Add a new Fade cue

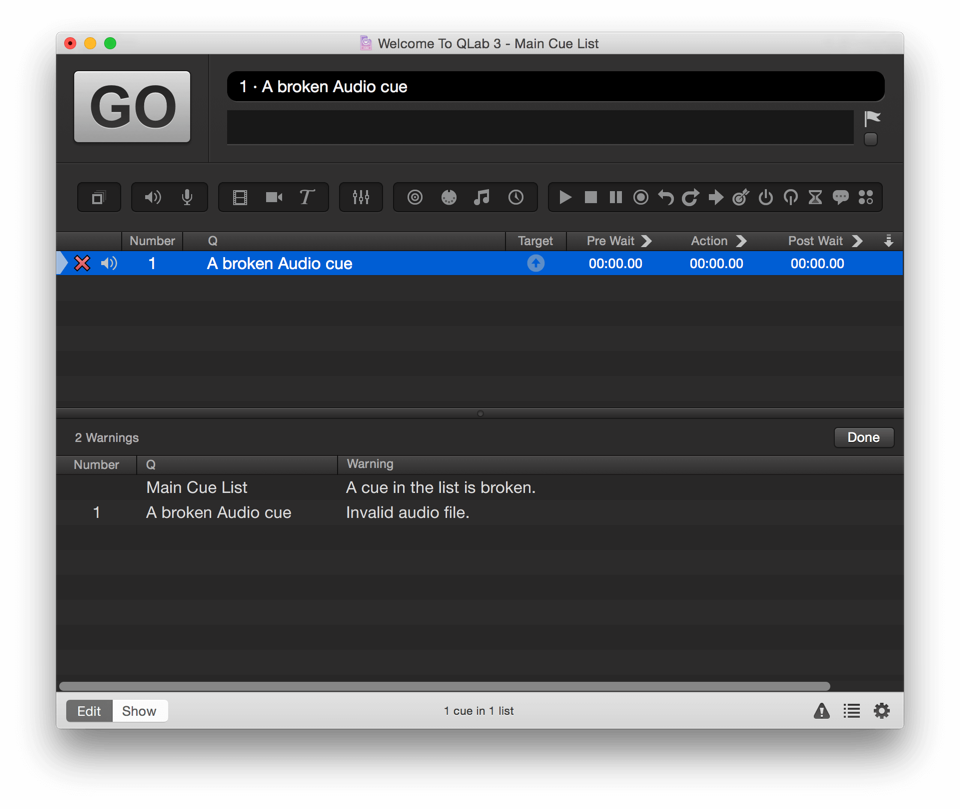click(x=361, y=198)
